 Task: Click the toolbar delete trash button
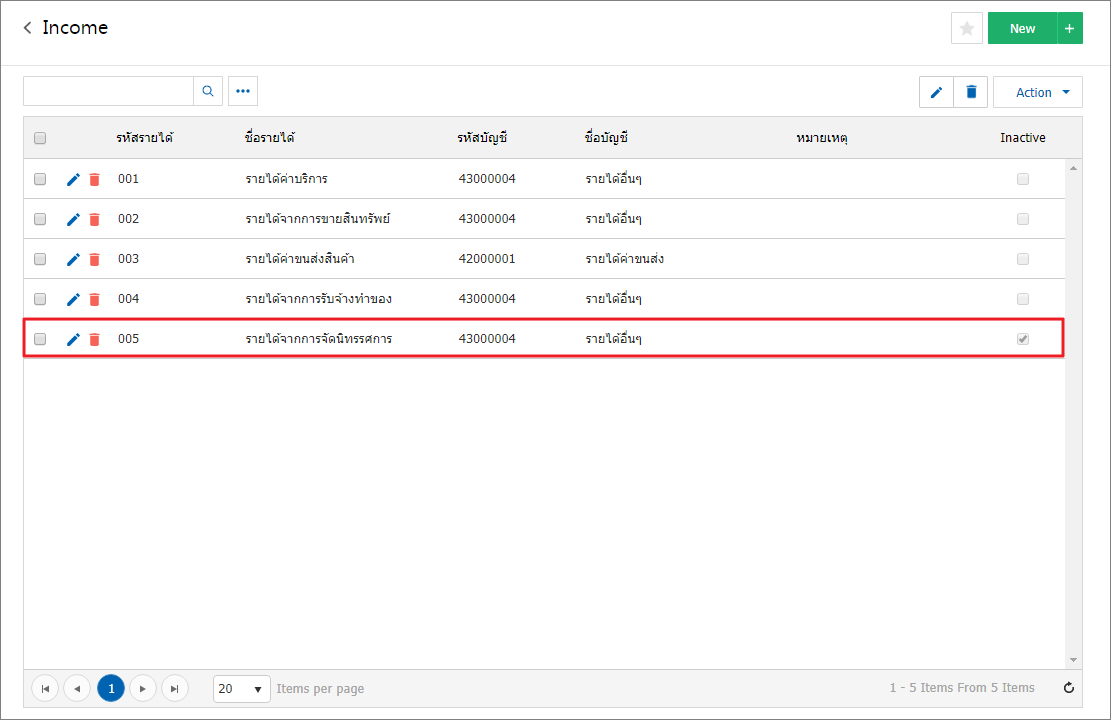coord(971,92)
